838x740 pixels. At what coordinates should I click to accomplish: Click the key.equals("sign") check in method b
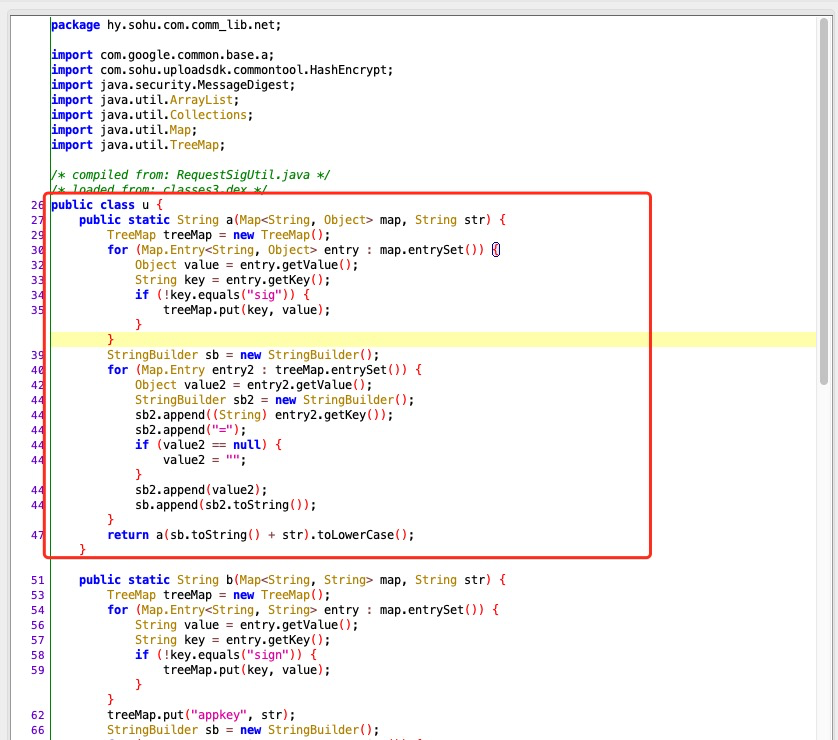click(226, 655)
